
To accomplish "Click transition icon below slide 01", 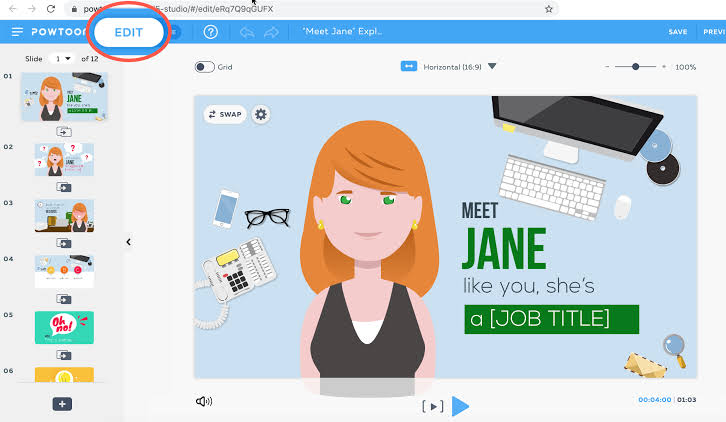I will (64, 132).
